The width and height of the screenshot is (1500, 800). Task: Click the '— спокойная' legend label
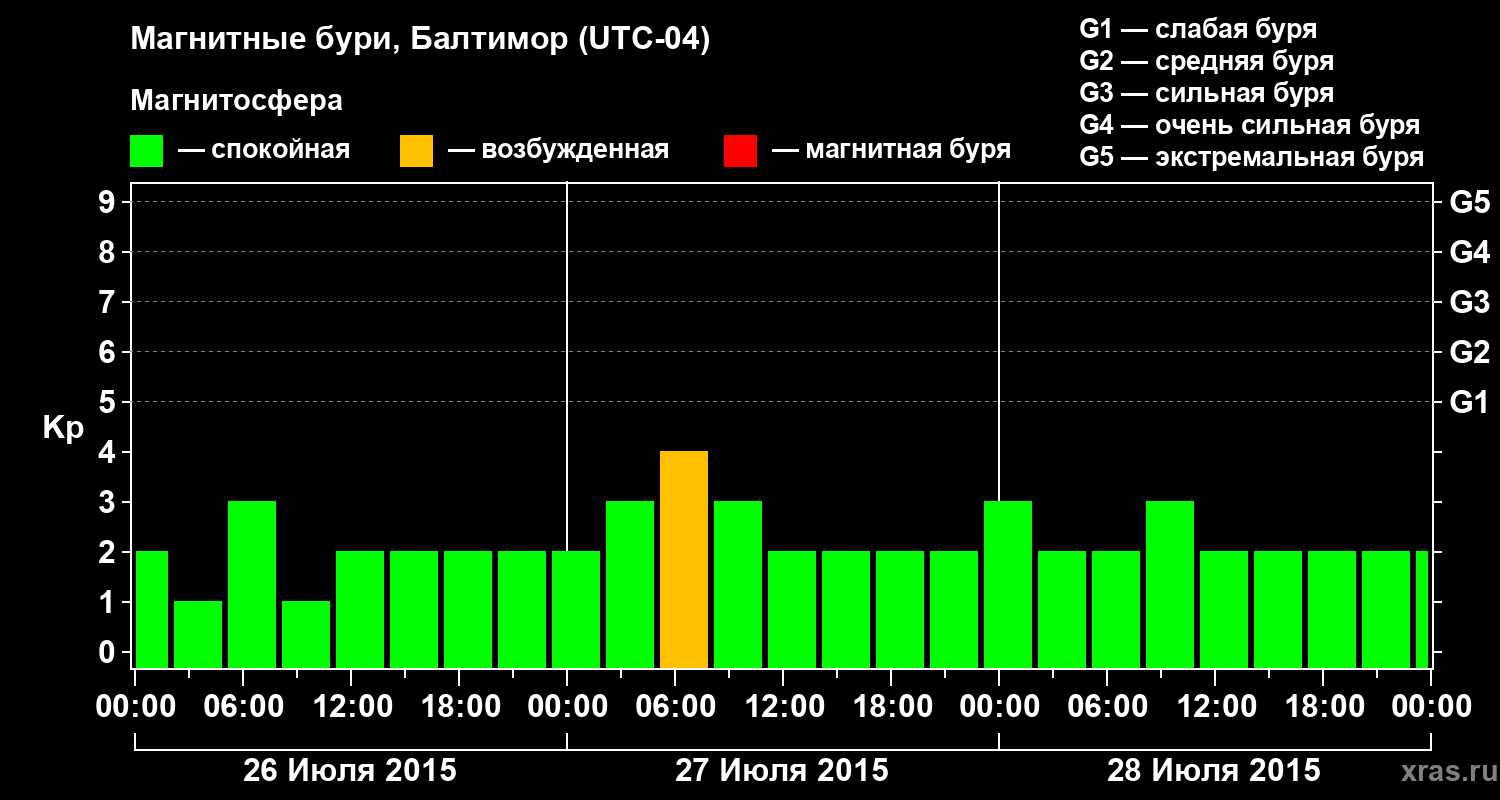tap(264, 151)
